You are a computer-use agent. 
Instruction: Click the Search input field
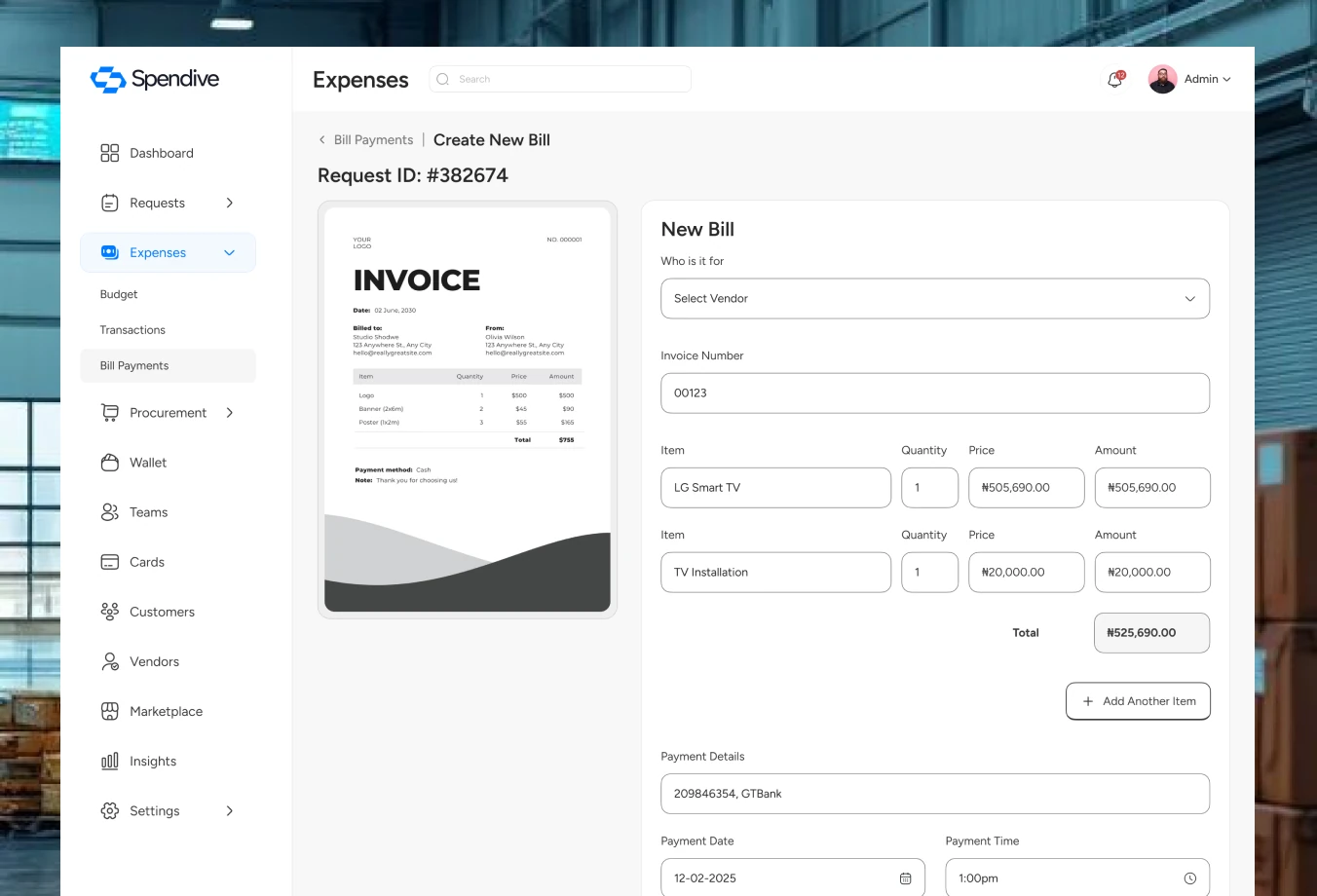560,79
